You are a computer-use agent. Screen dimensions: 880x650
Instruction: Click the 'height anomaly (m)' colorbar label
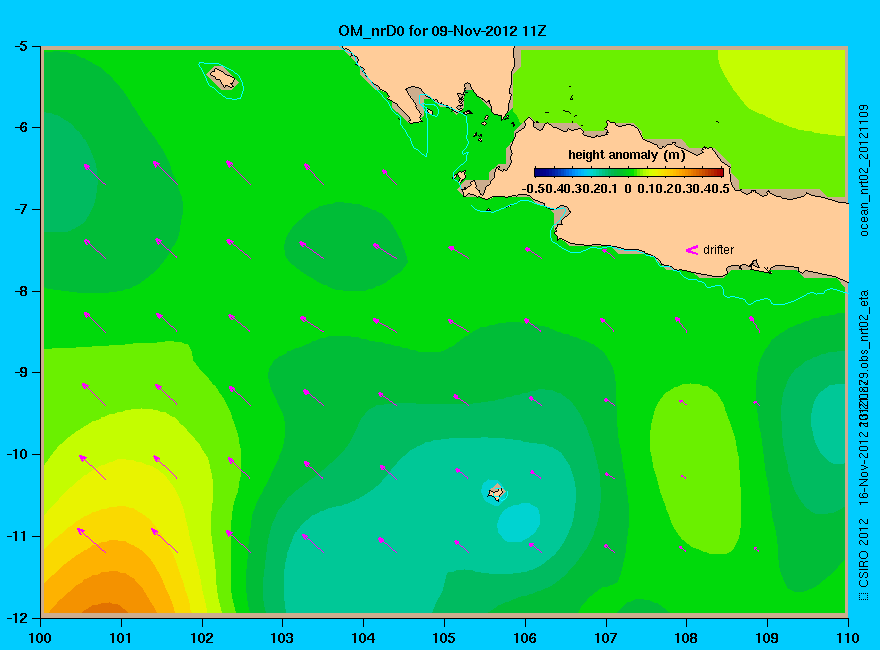tap(626, 155)
